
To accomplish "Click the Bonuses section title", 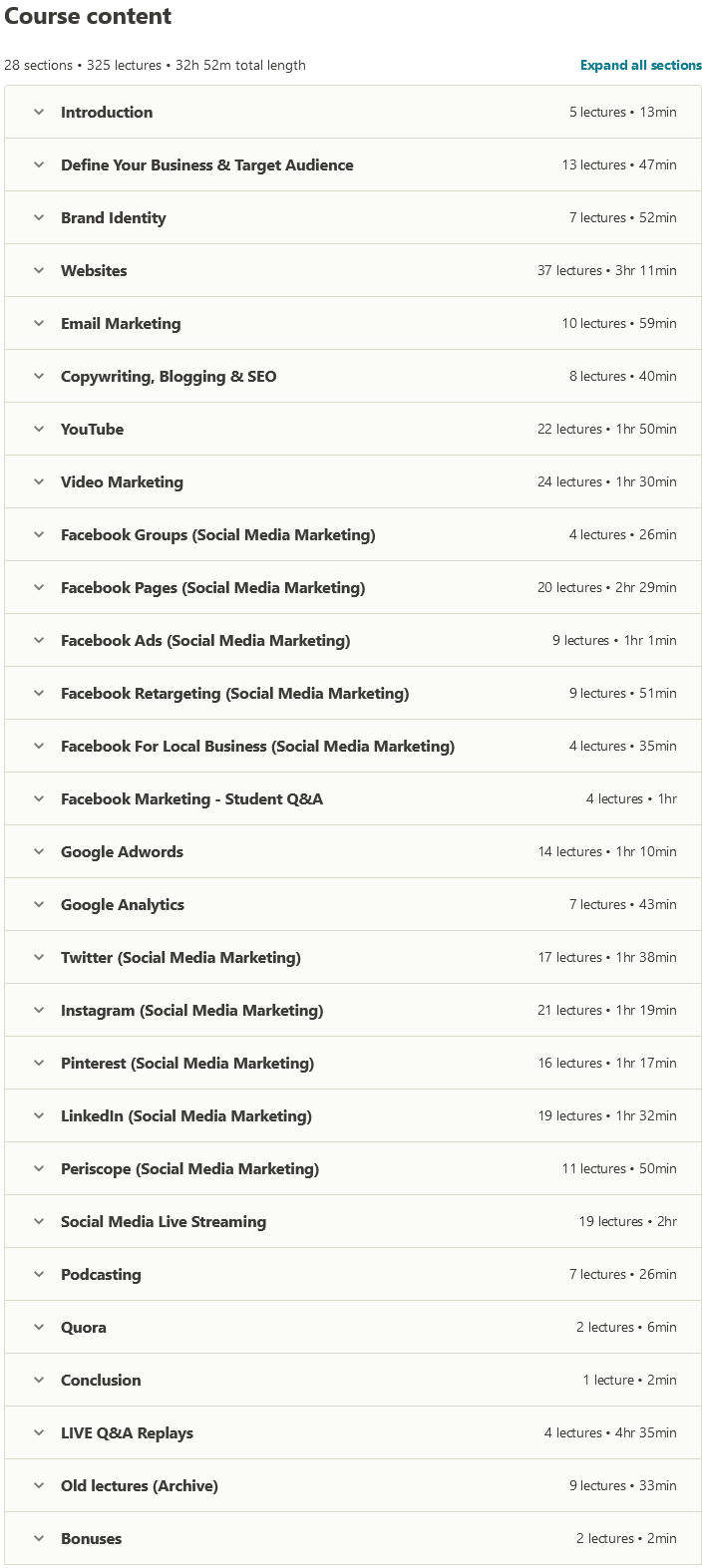I will point(91,1539).
